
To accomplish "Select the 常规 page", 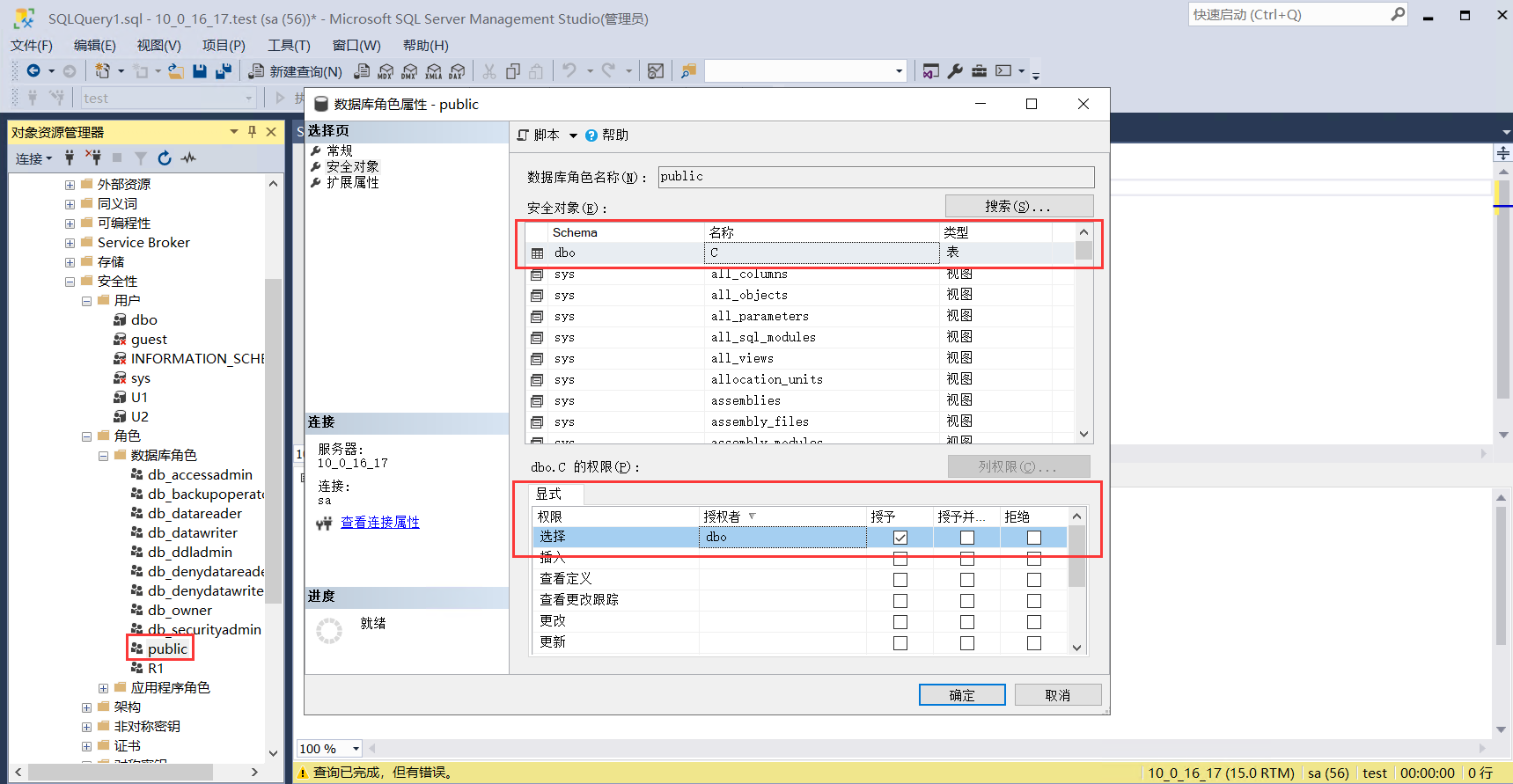I will [x=339, y=150].
